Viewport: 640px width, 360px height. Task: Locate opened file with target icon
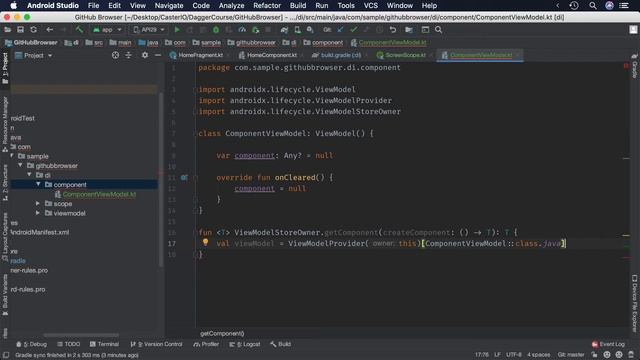point(116,55)
